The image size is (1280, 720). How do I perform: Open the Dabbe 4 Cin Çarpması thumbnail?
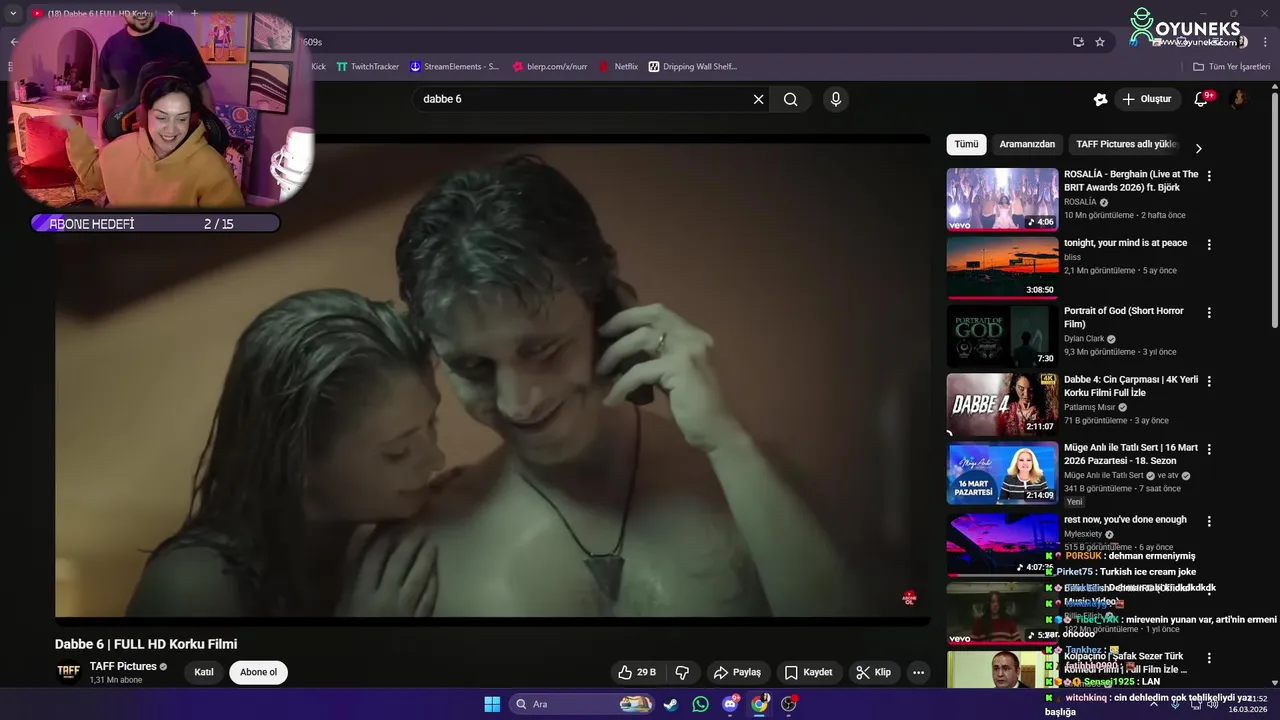pyautogui.click(x=1002, y=404)
